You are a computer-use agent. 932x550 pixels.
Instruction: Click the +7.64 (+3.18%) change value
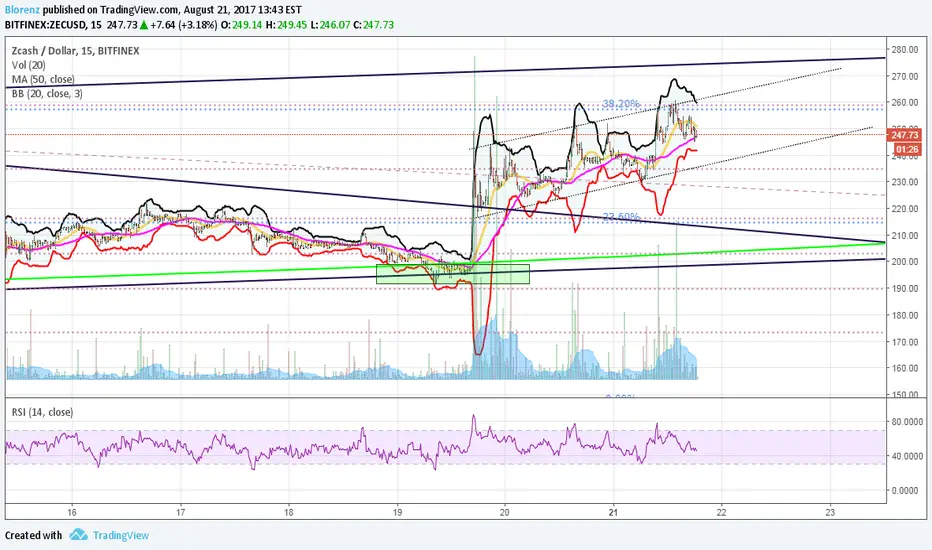pos(183,25)
